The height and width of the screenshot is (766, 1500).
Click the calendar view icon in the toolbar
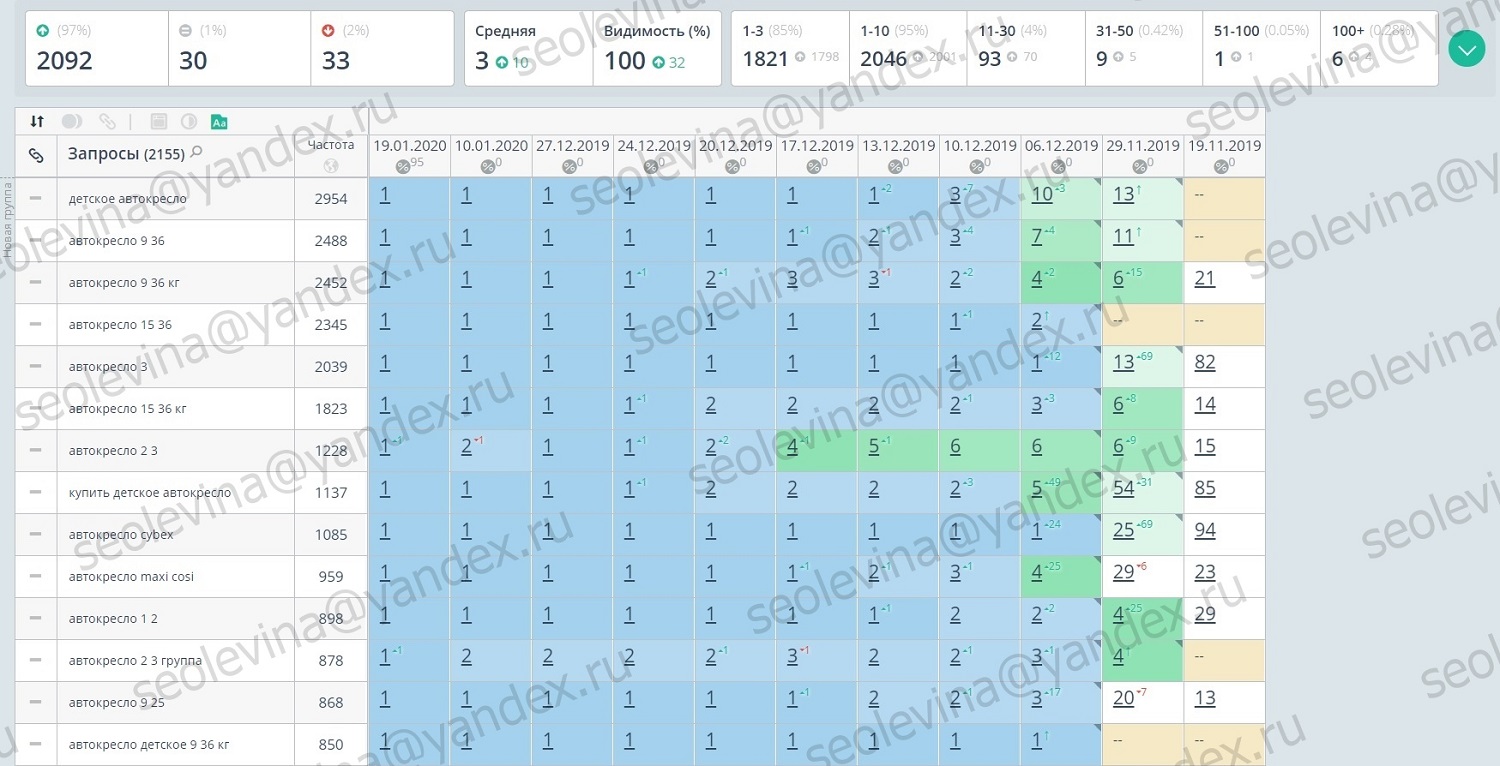coord(158,121)
